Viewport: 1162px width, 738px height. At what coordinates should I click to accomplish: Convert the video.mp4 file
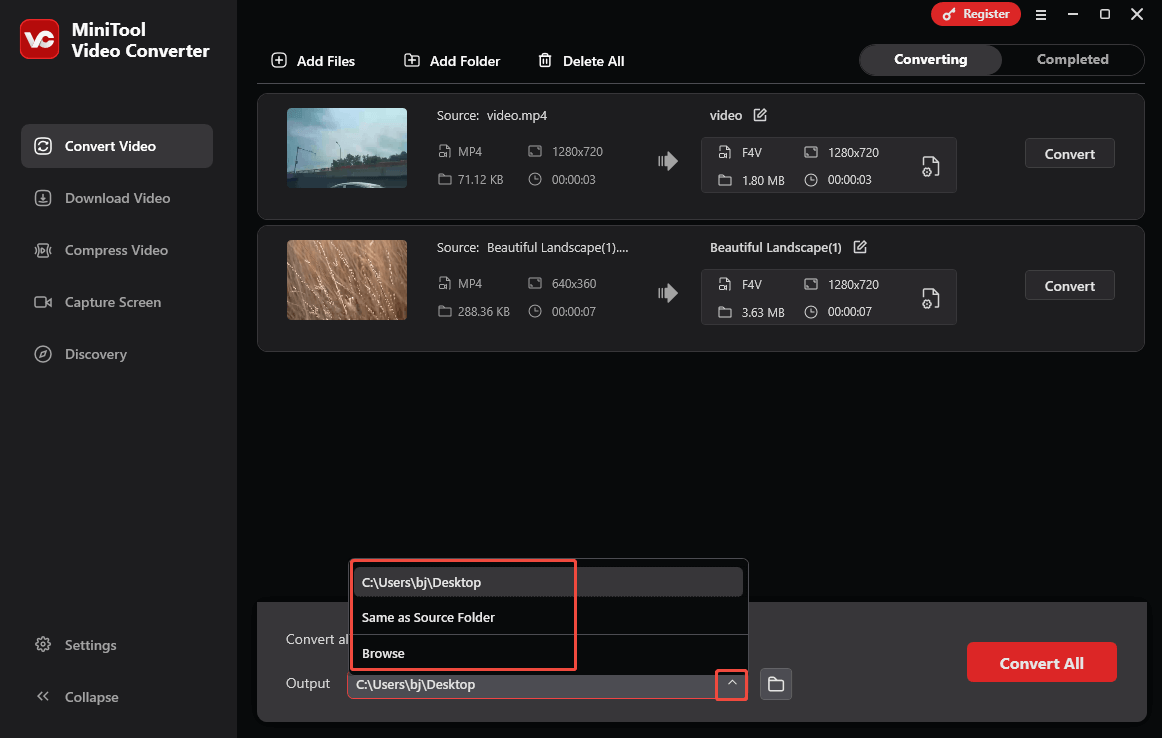[1069, 153]
